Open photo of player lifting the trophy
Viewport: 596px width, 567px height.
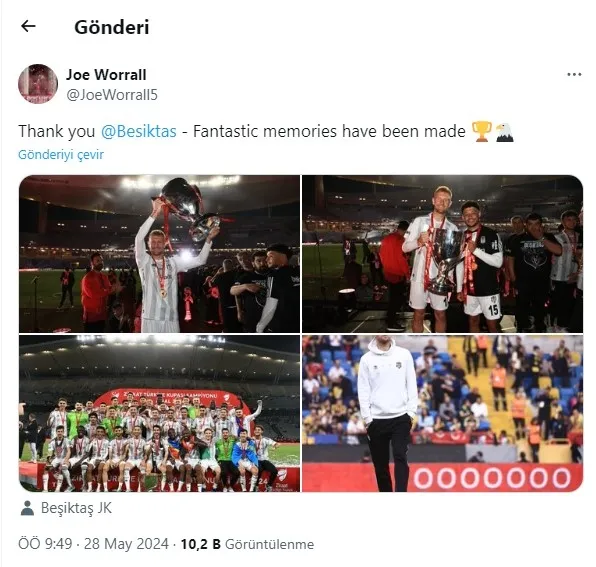coord(159,254)
